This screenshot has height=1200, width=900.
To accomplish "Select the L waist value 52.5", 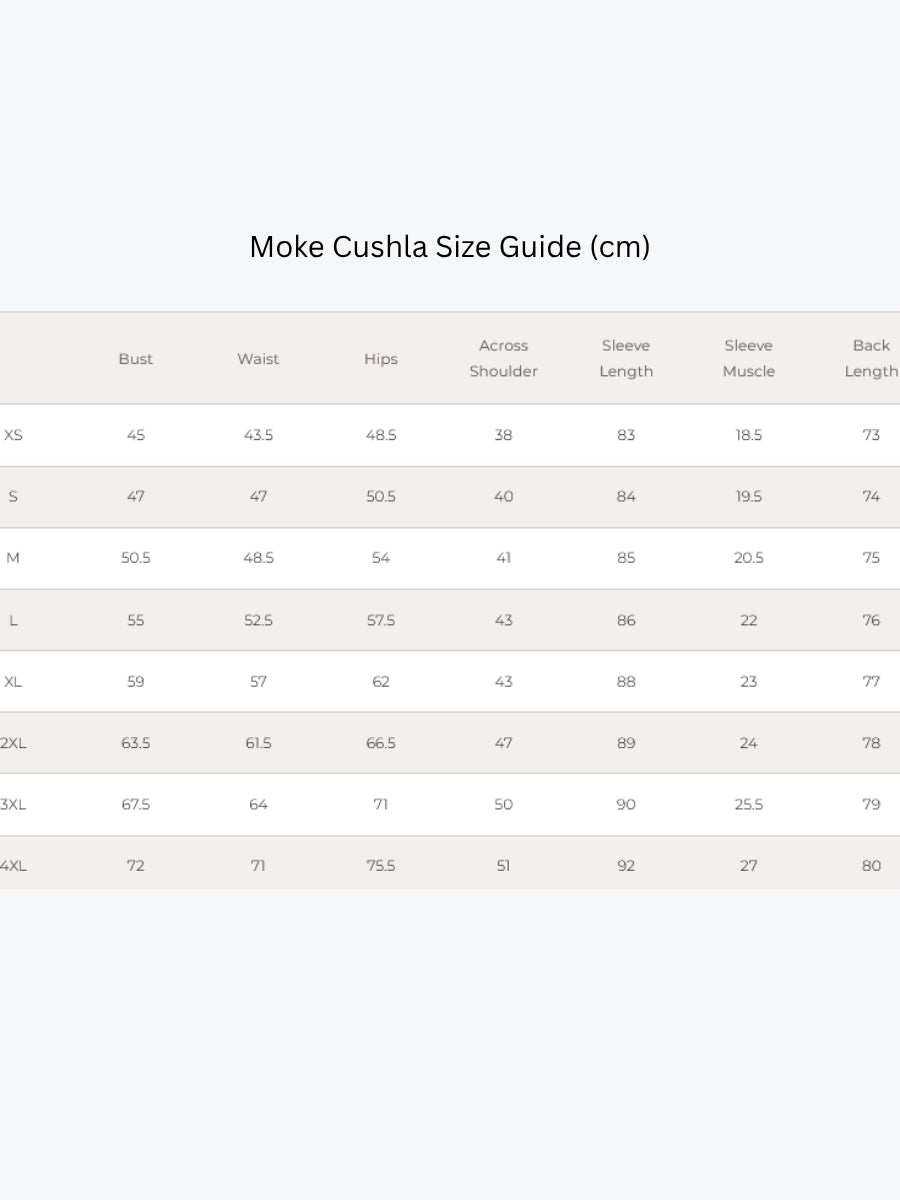I will [258, 620].
